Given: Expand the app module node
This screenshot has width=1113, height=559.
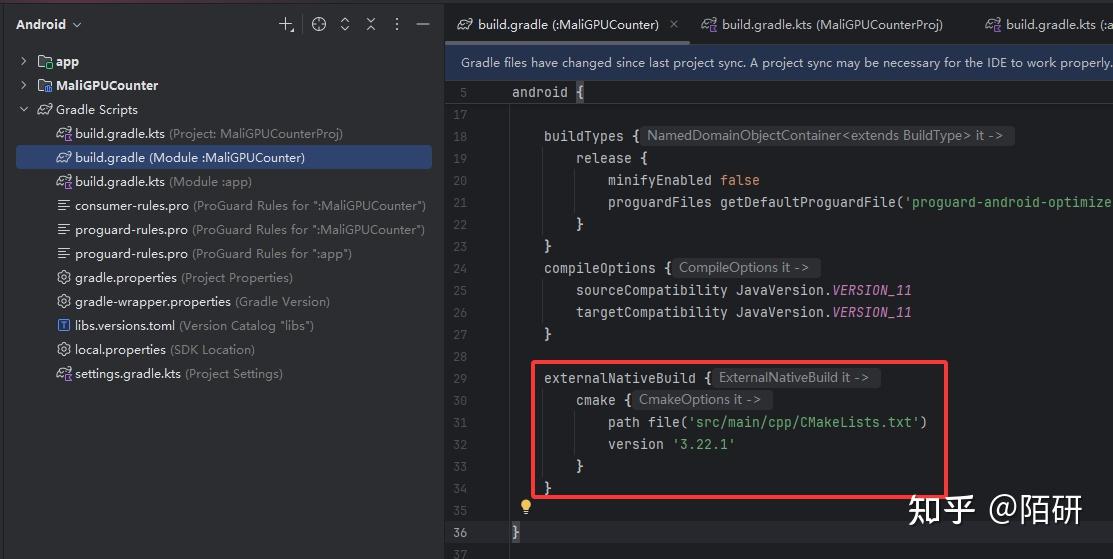Looking at the screenshot, I should [23, 62].
